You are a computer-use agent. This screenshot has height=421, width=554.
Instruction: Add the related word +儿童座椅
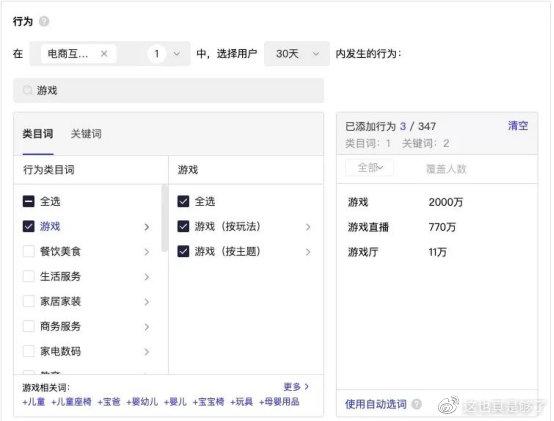71,402
